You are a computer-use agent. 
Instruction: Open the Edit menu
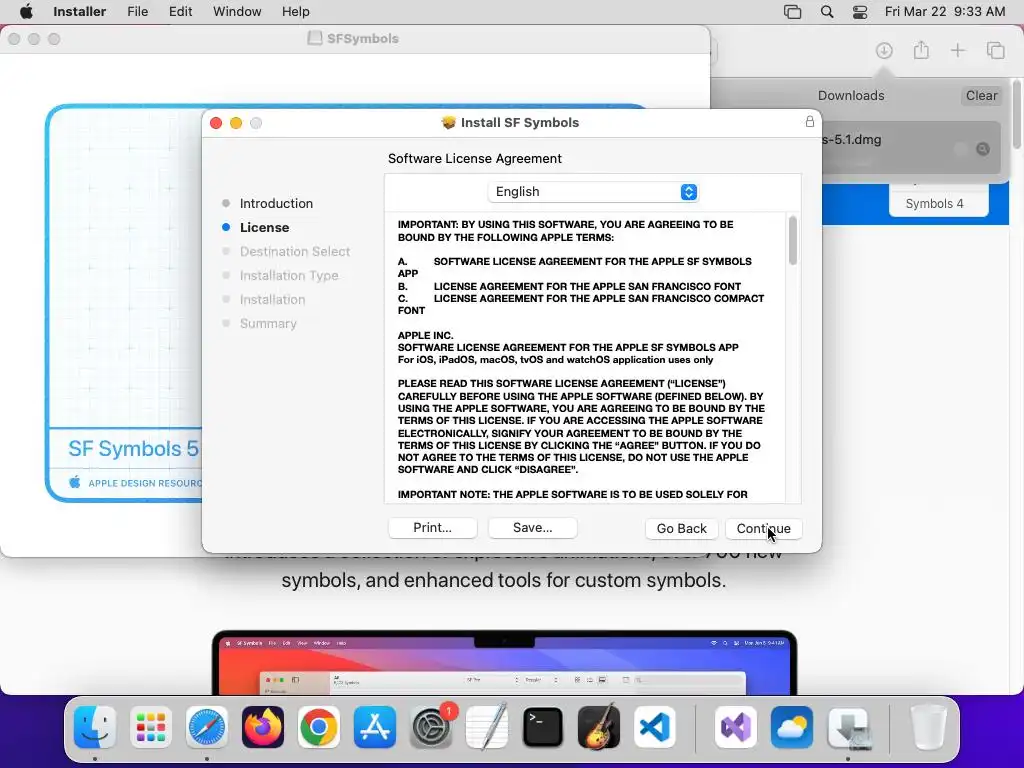(x=180, y=12)
